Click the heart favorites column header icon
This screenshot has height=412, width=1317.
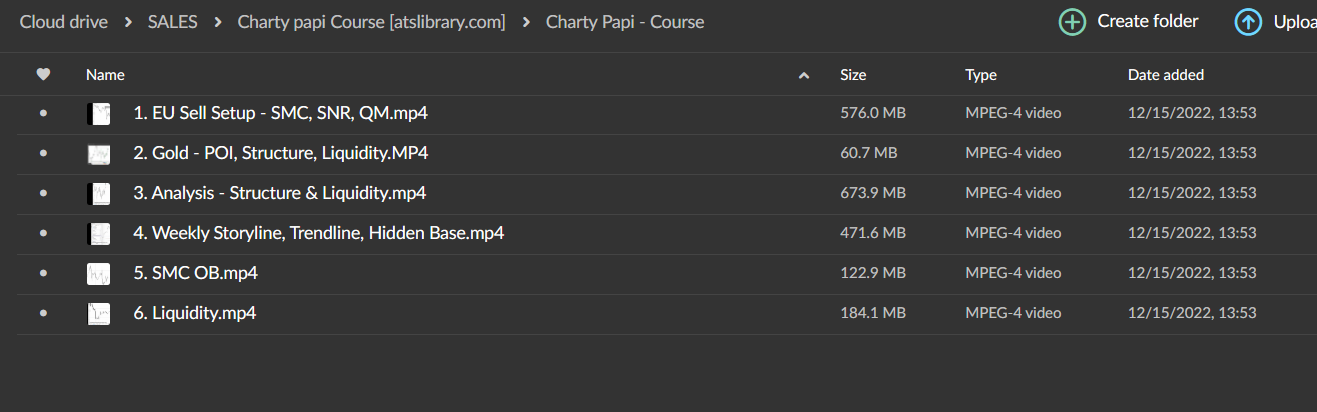(x=43, y=74)
